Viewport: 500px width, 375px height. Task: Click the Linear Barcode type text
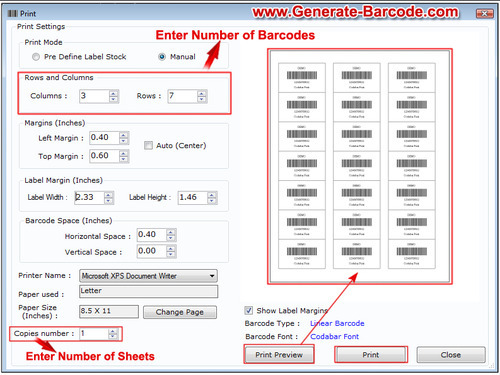coord(337,323)
